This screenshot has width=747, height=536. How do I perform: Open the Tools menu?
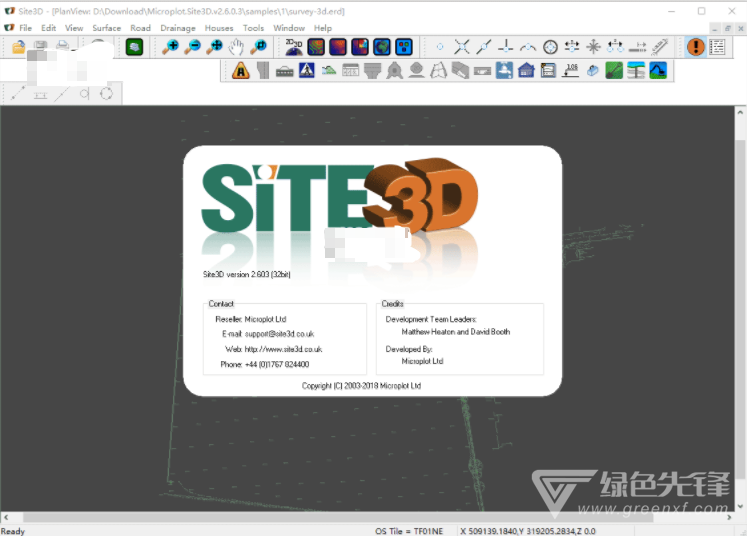(253, 28)
